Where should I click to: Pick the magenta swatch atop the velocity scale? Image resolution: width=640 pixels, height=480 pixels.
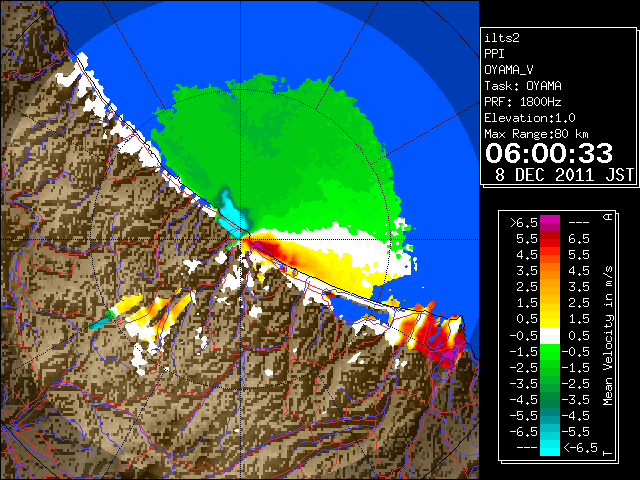(550, 220)
